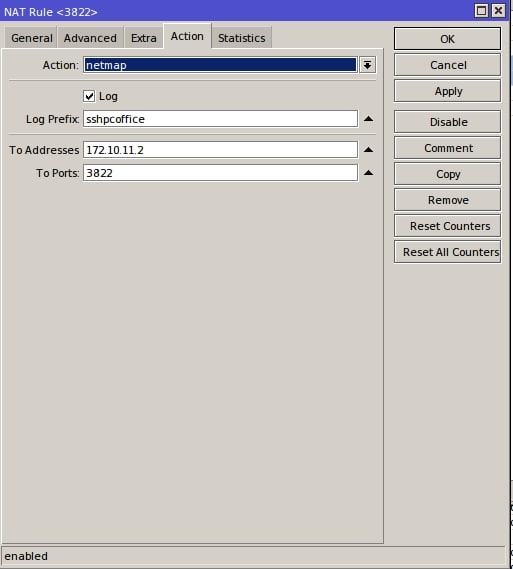Screen dimensions: 513x569
Task: Remove the NAT rule
Action: pos(447,200)
